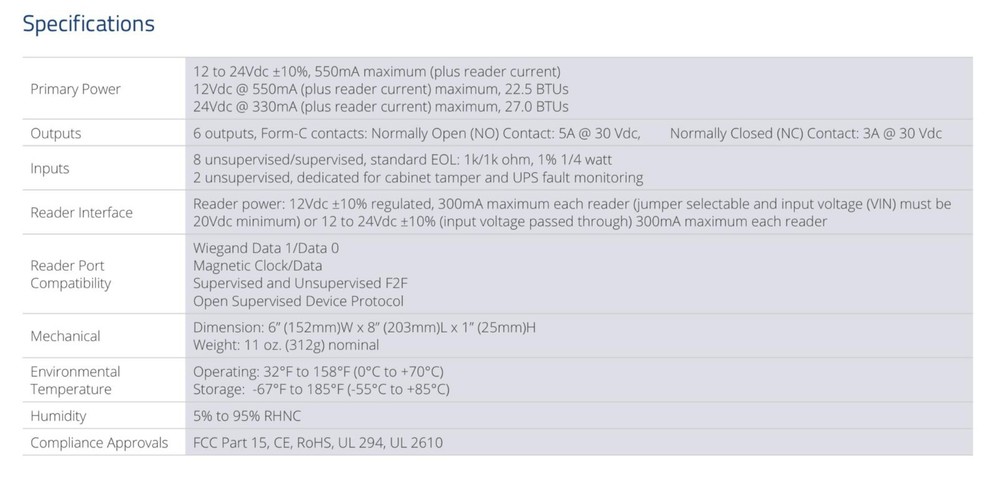The image size is (1000, 483).
Task: Click the 24Vdc @ 330mA power line
Action: tap(381, 107)
